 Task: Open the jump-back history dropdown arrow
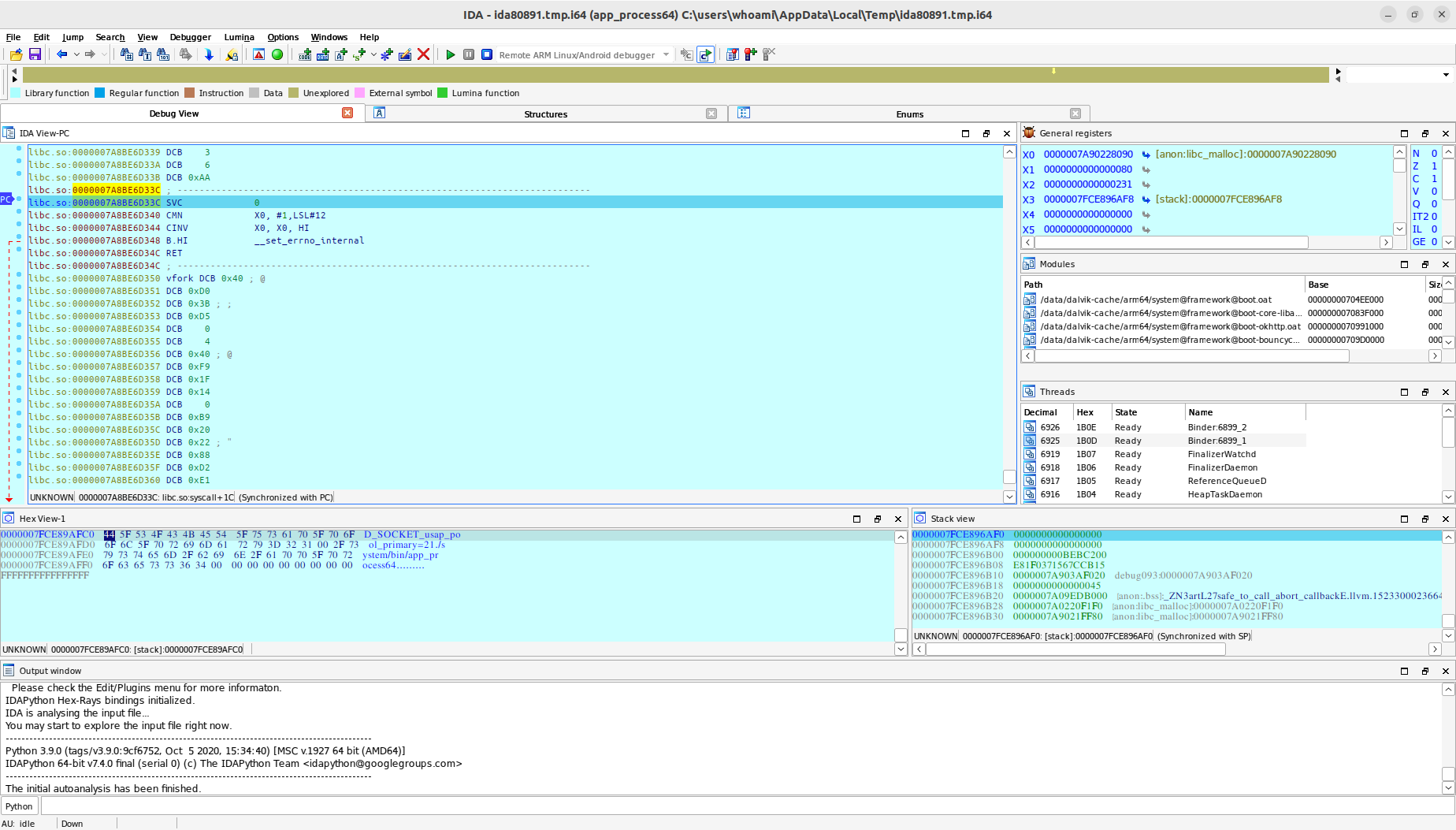76,54
